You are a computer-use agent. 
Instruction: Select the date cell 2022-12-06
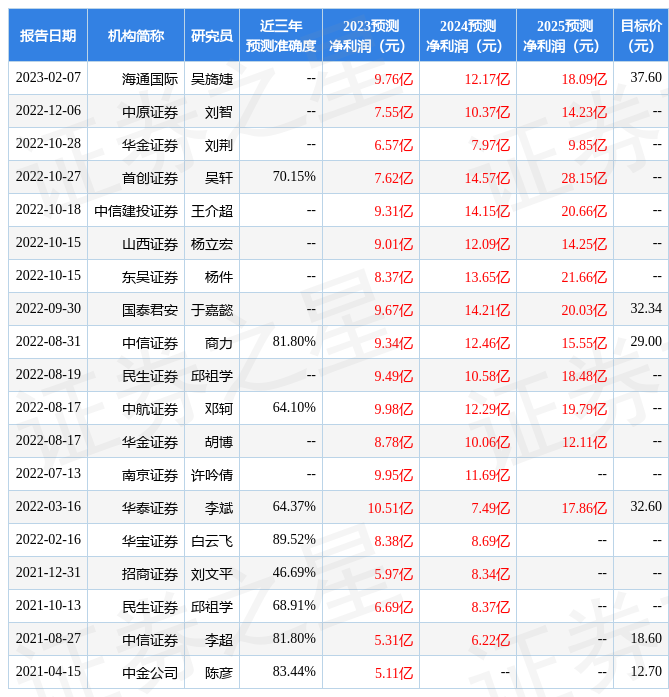click(48, 111)
